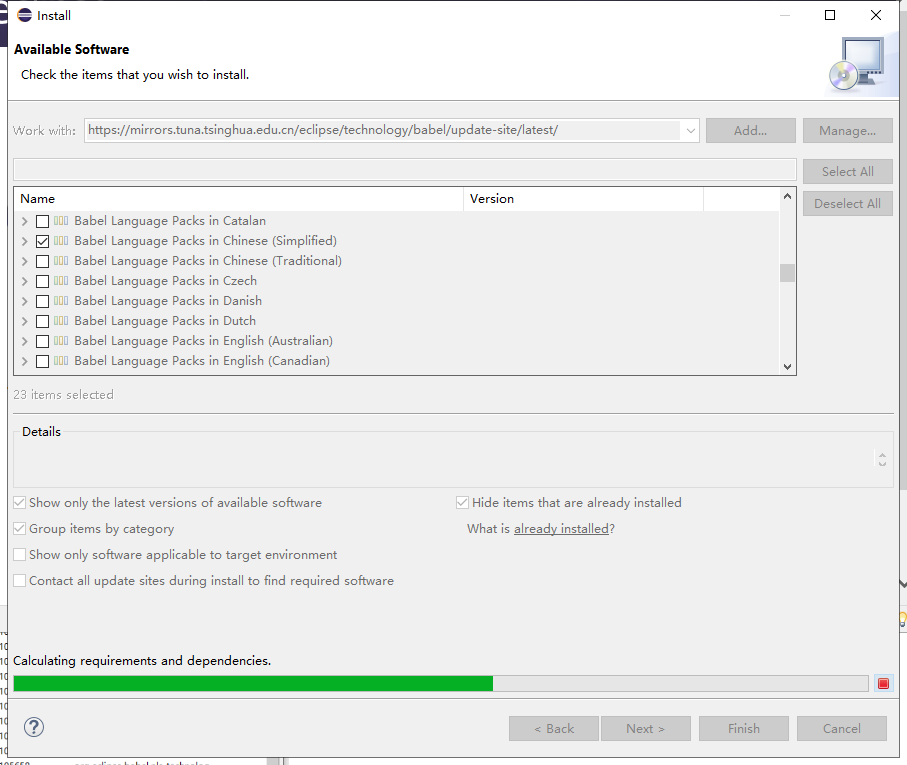
Task: Click the Dutch language pack category icon
Action: pos(61,320)
